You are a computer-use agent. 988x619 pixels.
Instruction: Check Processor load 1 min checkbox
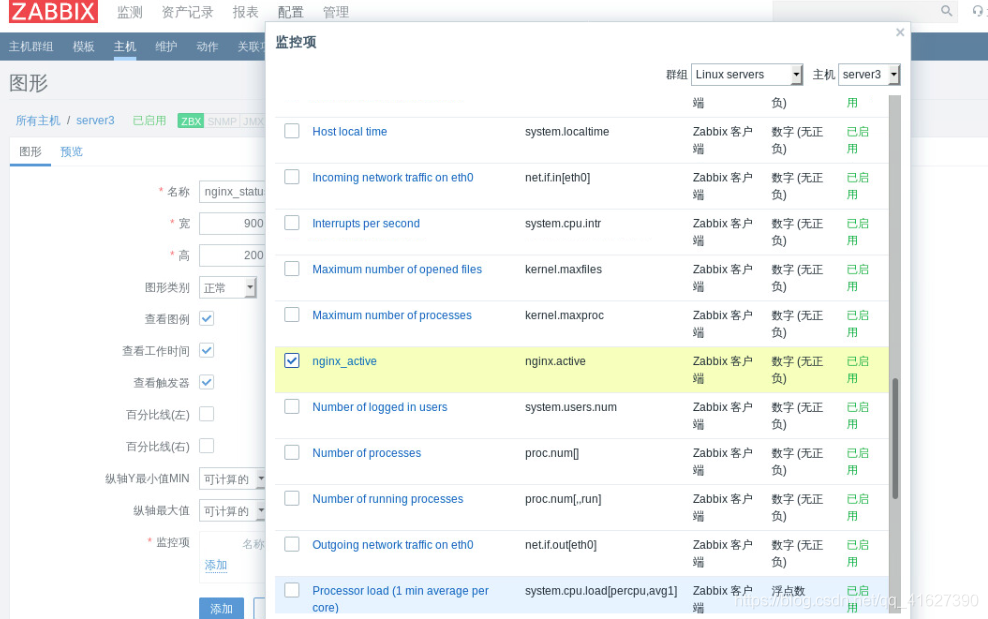pyautogui.click(x=292, y=590)
